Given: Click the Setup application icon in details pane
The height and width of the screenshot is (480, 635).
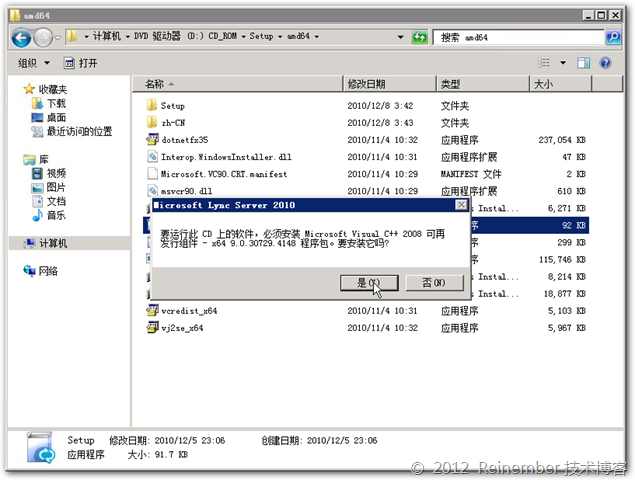Looking at the screenshot, I should pyautogui.click(x=40, y=448).
